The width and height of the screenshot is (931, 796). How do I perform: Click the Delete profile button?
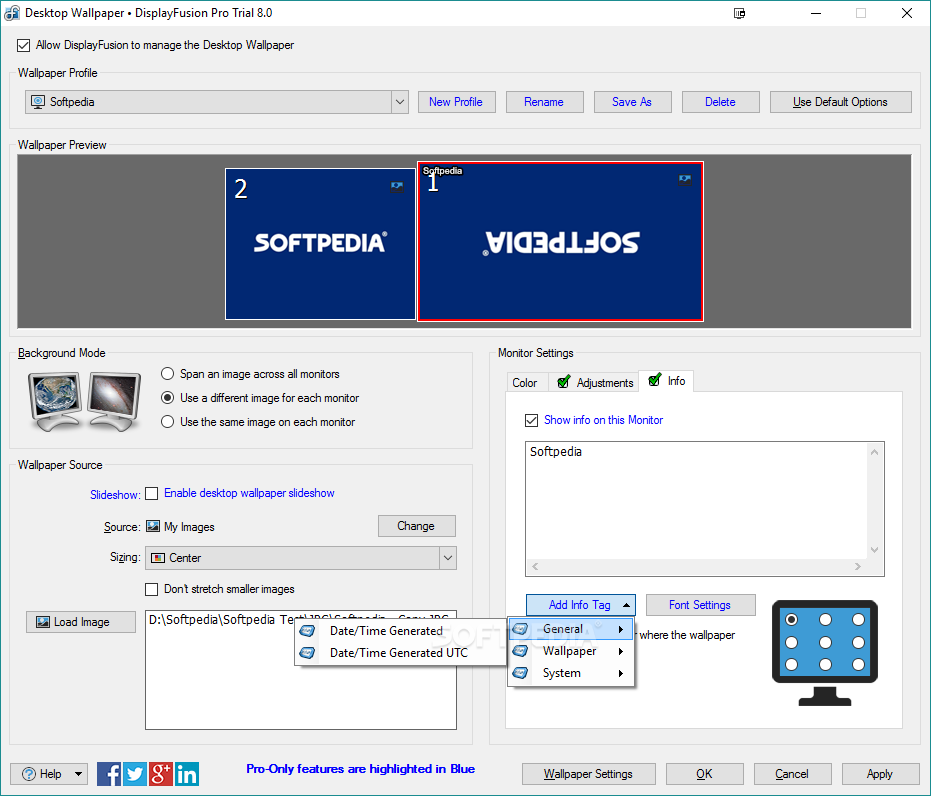(720, 102)
